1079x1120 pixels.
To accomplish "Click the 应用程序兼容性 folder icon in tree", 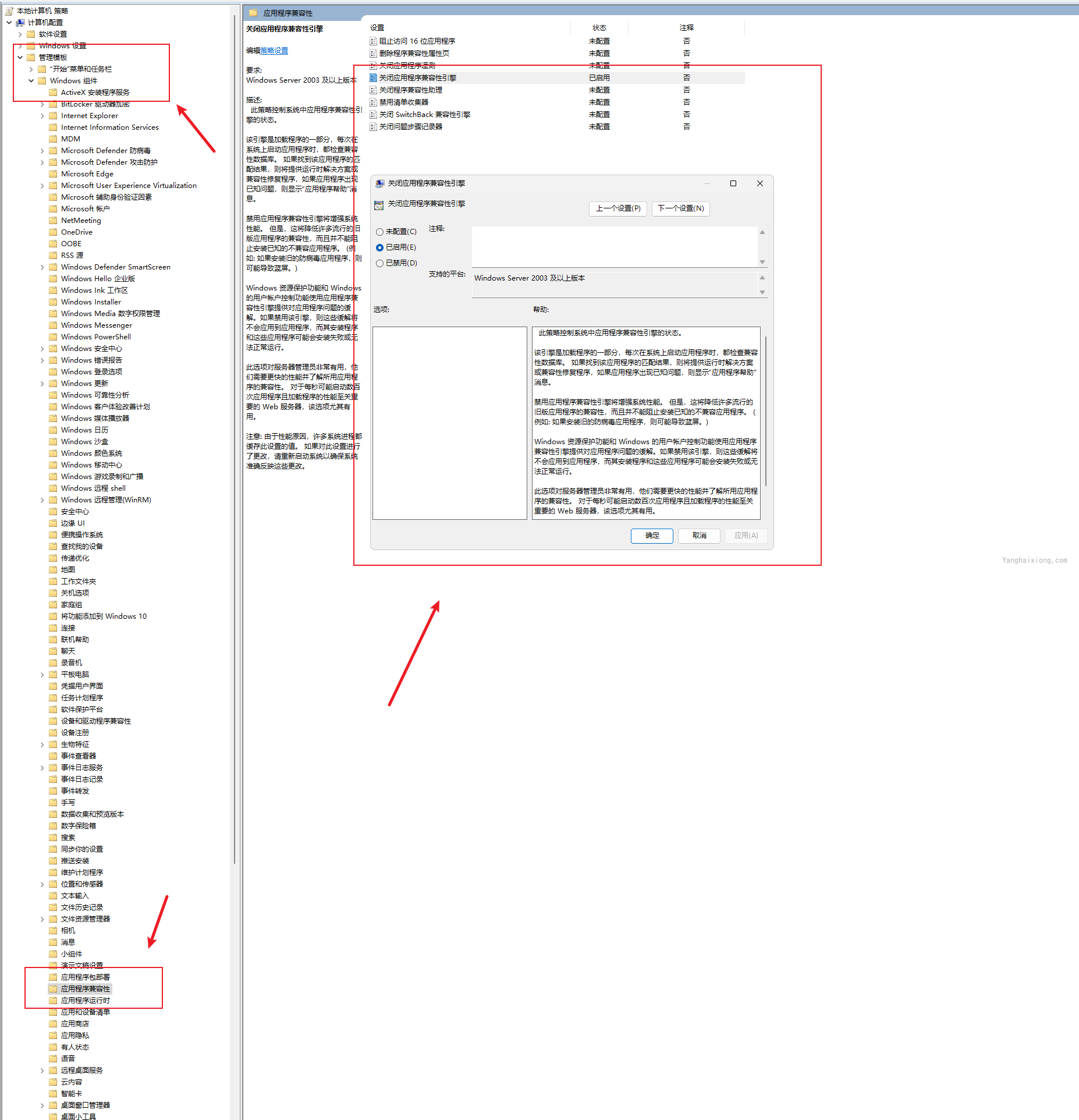I will [x=54, y=988].
